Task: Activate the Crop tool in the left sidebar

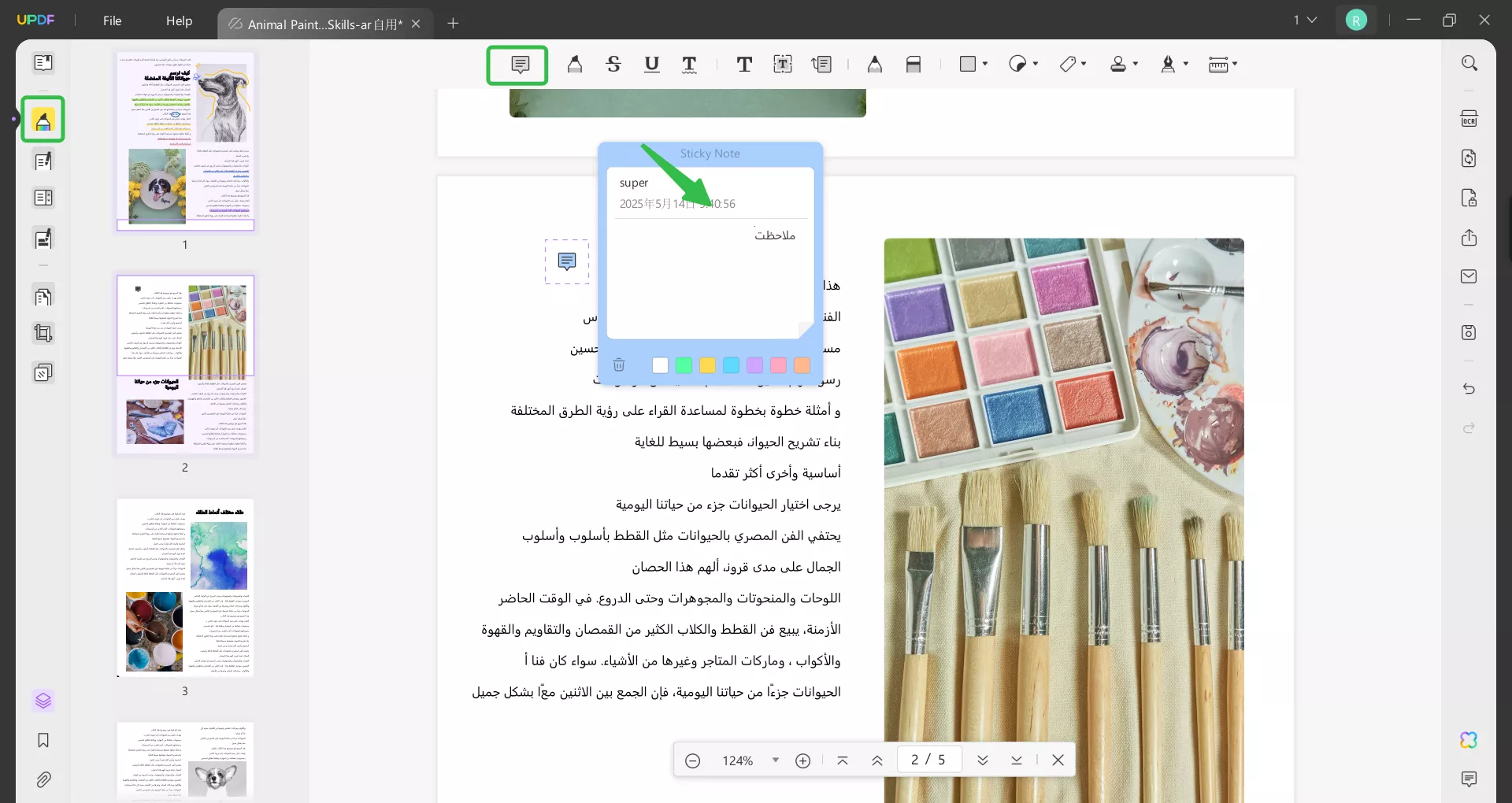Action: tap(43, 333)
